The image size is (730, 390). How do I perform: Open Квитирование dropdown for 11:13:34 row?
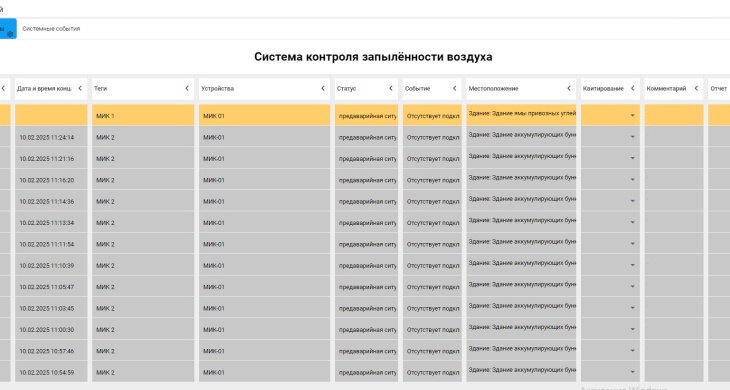pyautogui.click(x=633, y=222)
